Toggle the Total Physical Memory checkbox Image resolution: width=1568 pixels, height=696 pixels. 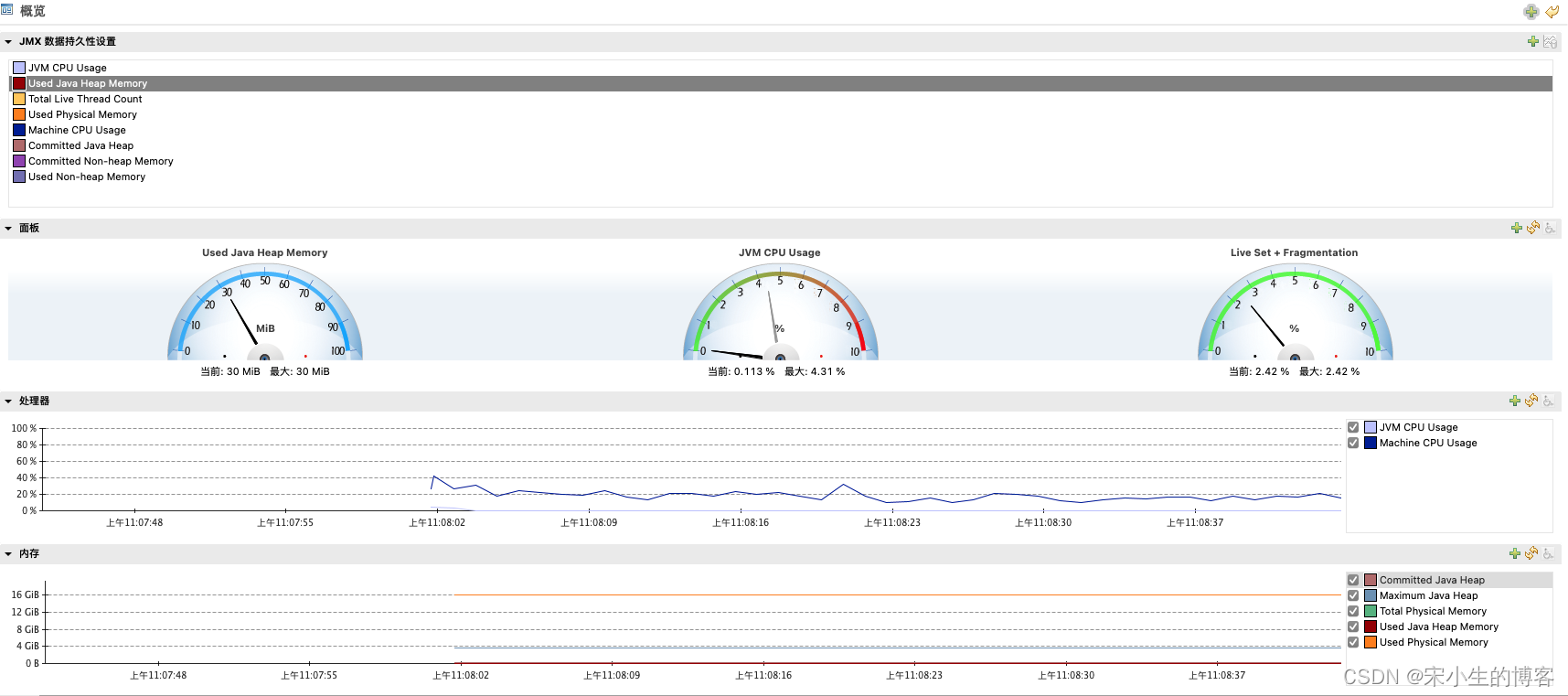1353,611
